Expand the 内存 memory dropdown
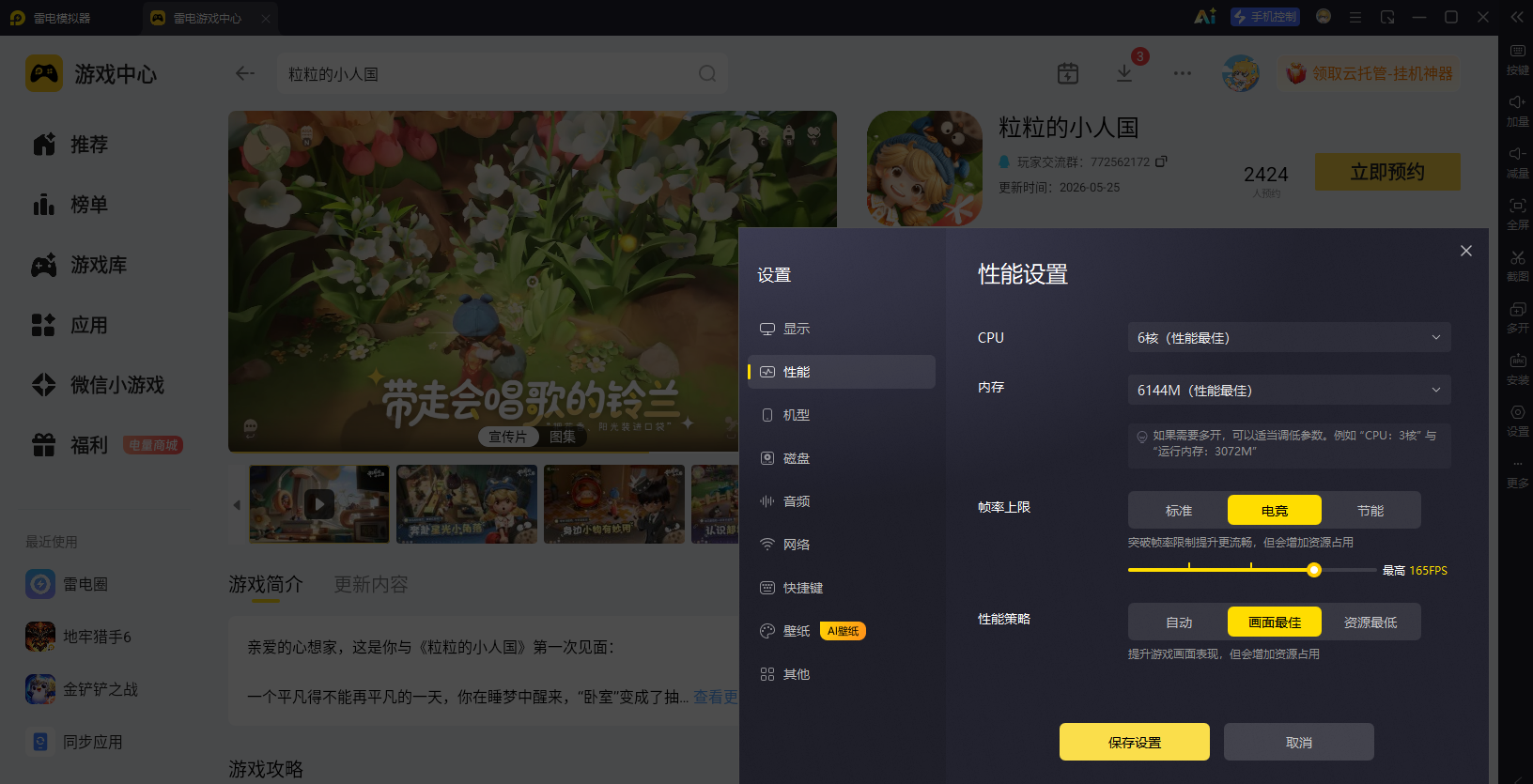The width and height of the screenshot is (1533, 784). (x=1289, y=390)
